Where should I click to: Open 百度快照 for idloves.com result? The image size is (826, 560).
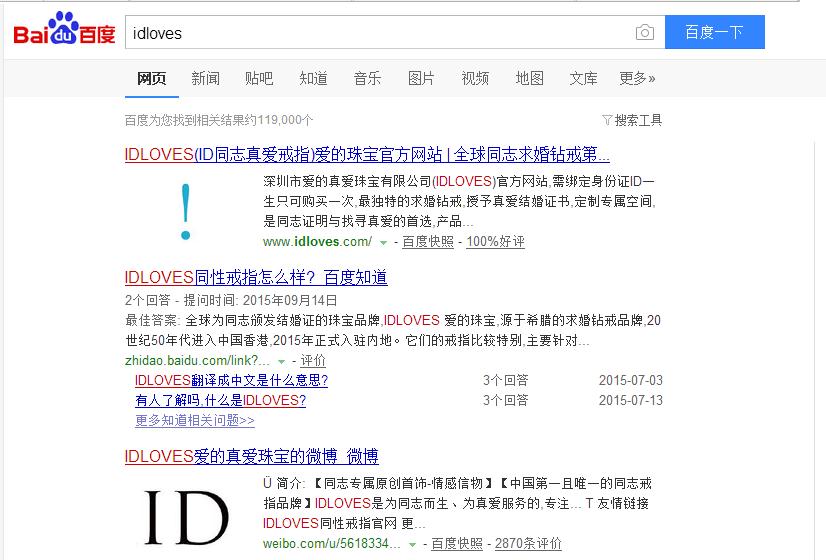428,242
